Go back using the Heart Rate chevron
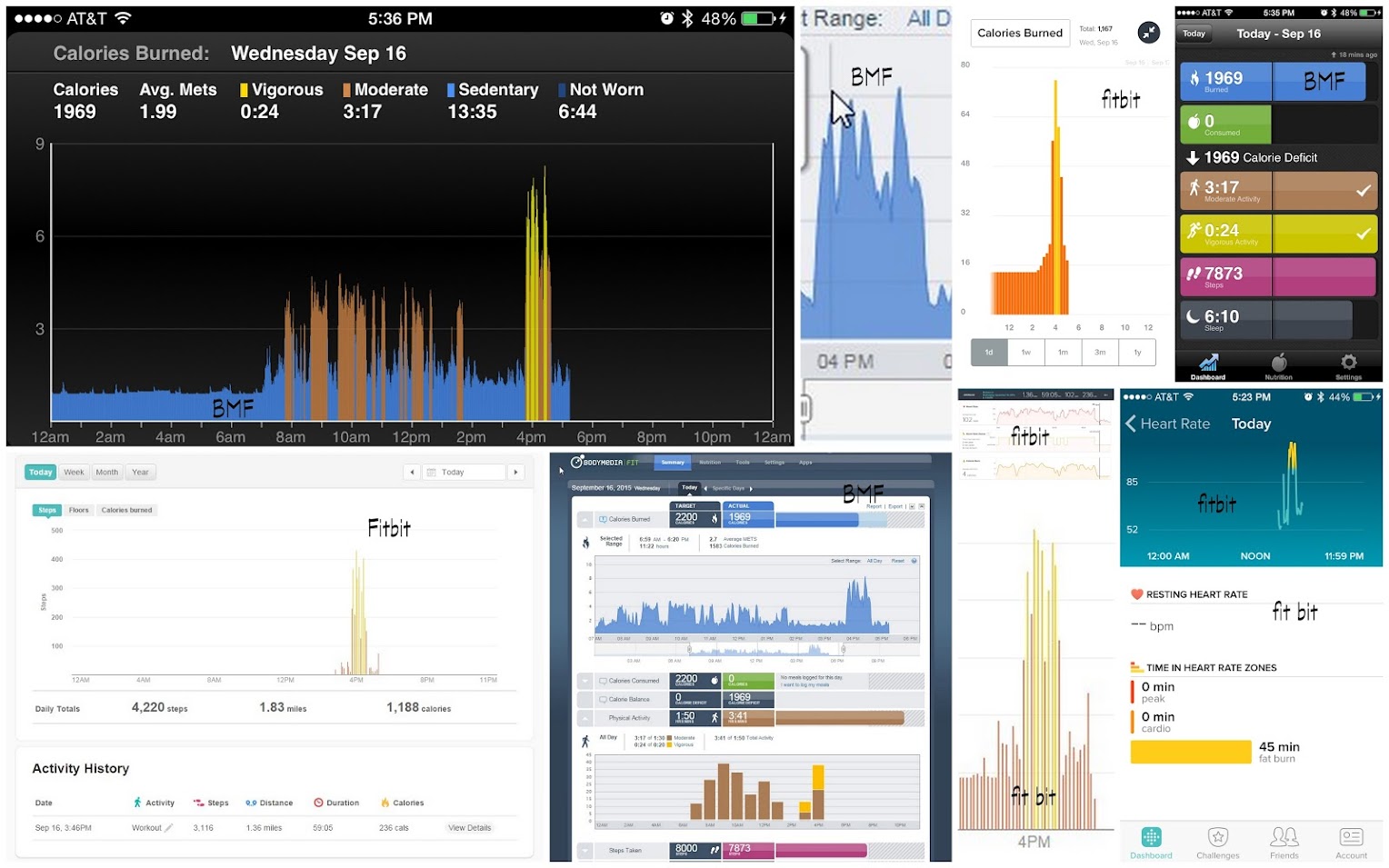1389x868 pixels. coord(1131,424)
